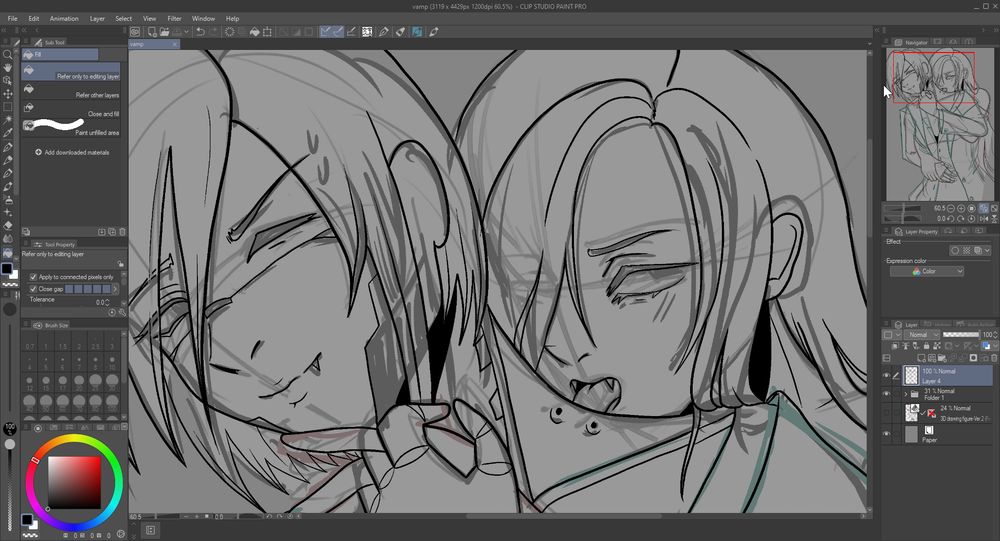Click the New document icon
Viewport: 1000px width, 541px height.
tap(152, 31)
